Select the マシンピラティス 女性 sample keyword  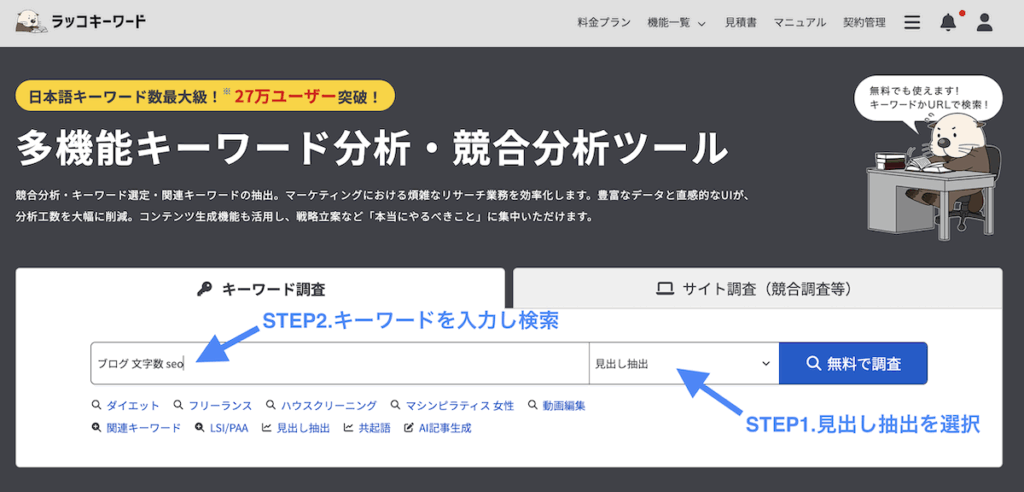click(460, 406)
